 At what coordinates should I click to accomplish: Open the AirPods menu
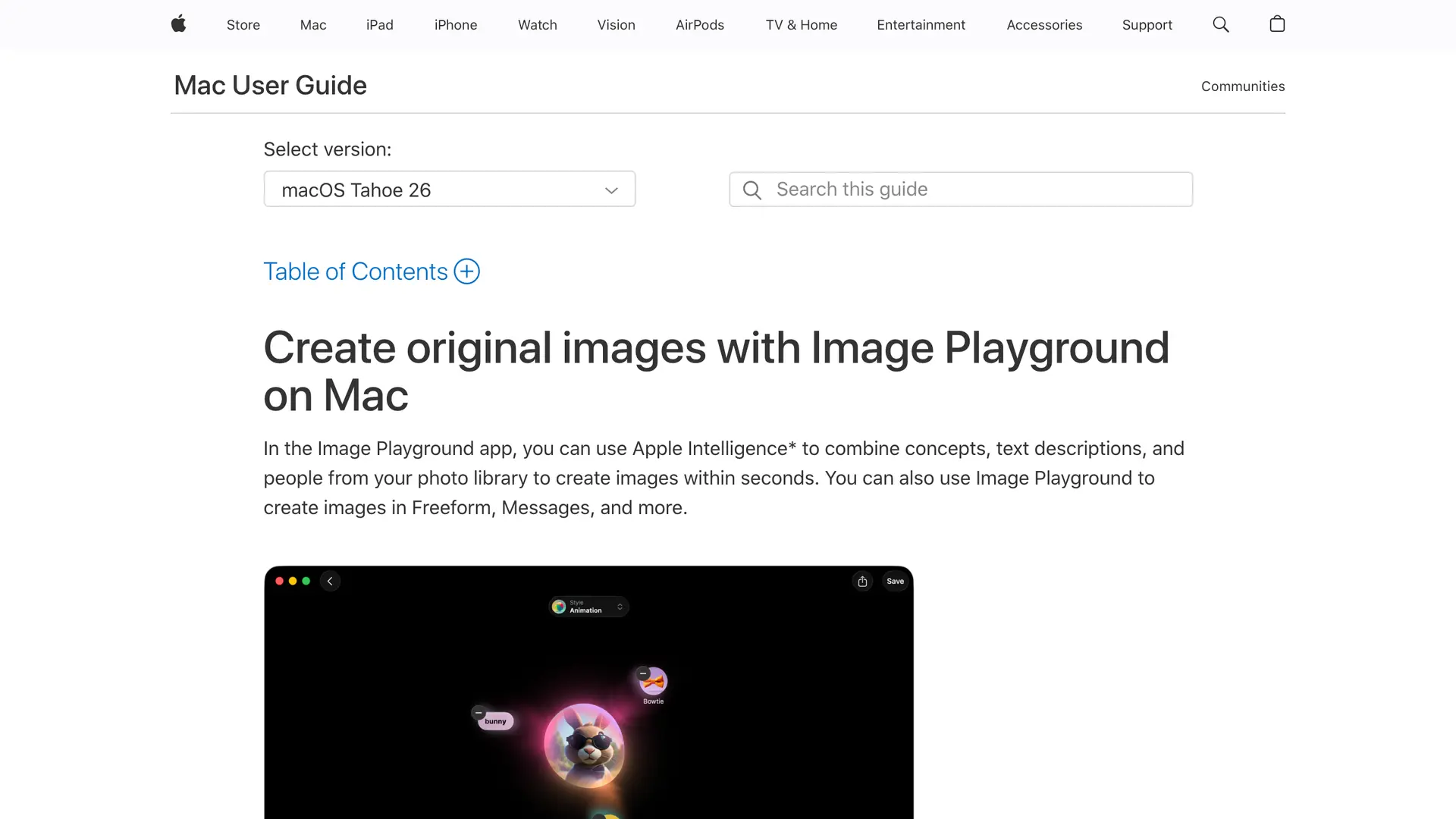click(700, 25)
